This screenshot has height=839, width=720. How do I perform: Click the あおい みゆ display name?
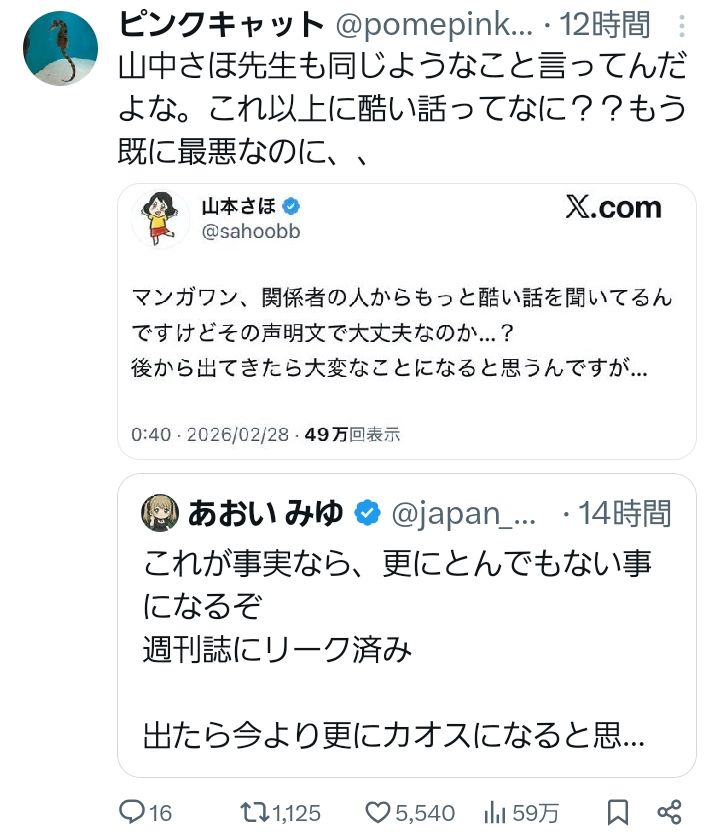[x=266, y=514]
